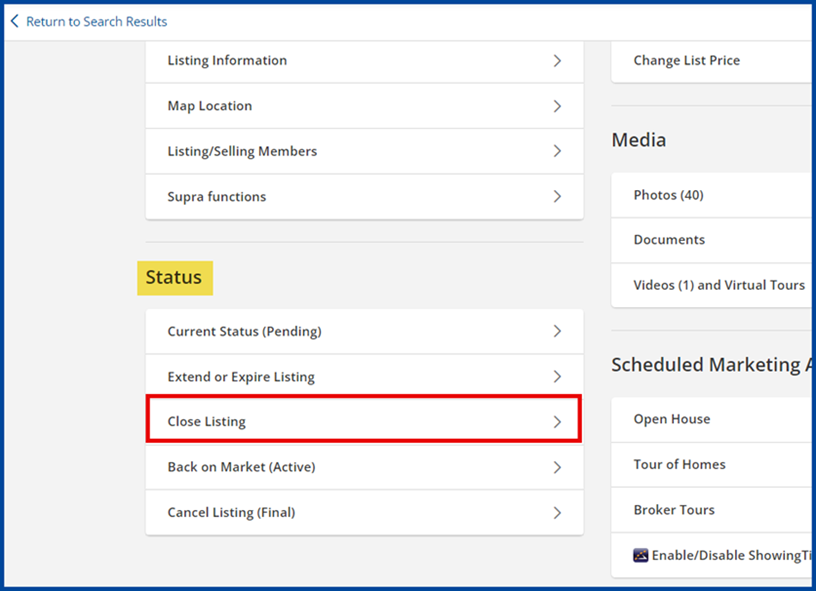This screenshot has width=816, height=591.
Task: Open Tour of Homes entry
Action: [679, 464]
